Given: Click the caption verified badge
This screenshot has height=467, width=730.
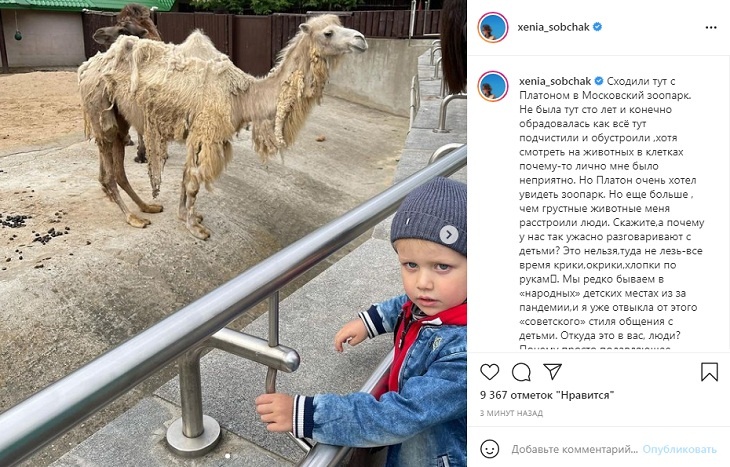Looking at the screenshot, I should click(599, 81).
